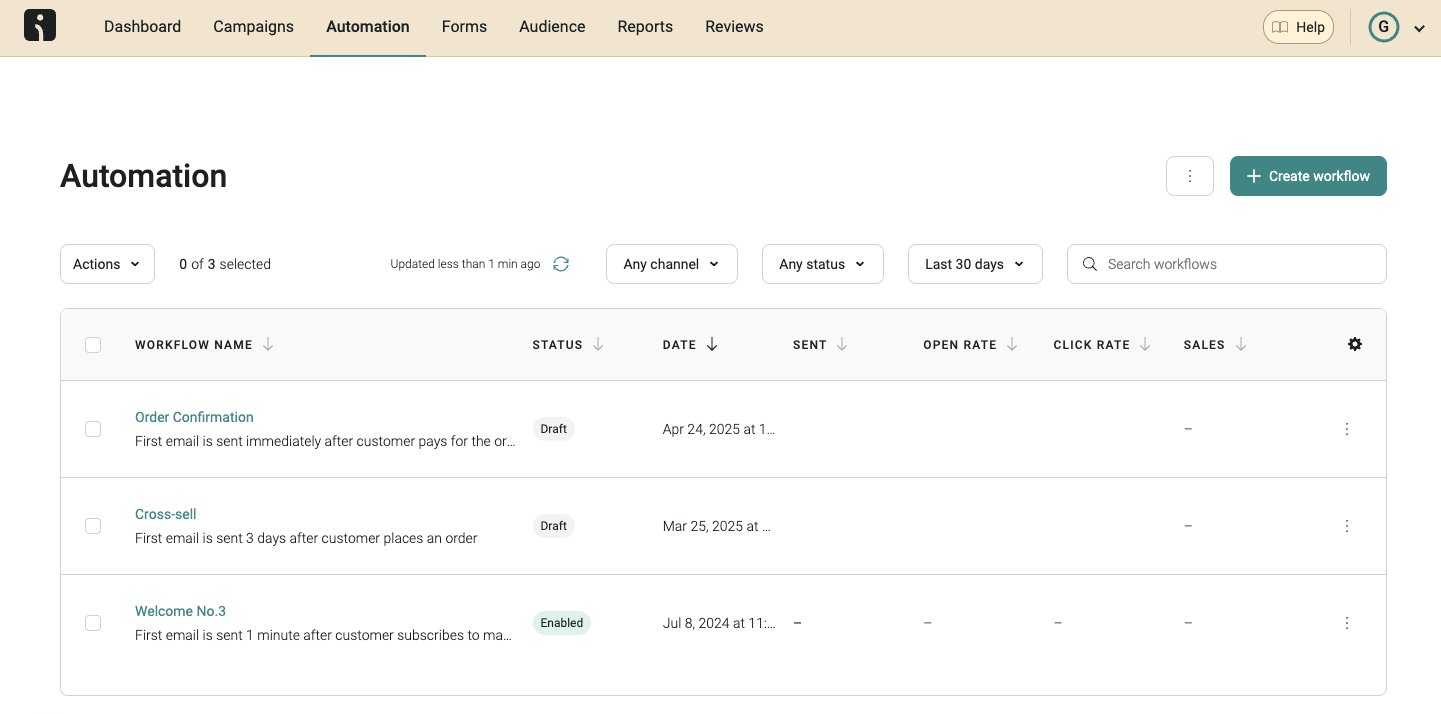The image size is (1441, 714).
Task: Click the Omnisend logo icon
Action: coord(40,26)
